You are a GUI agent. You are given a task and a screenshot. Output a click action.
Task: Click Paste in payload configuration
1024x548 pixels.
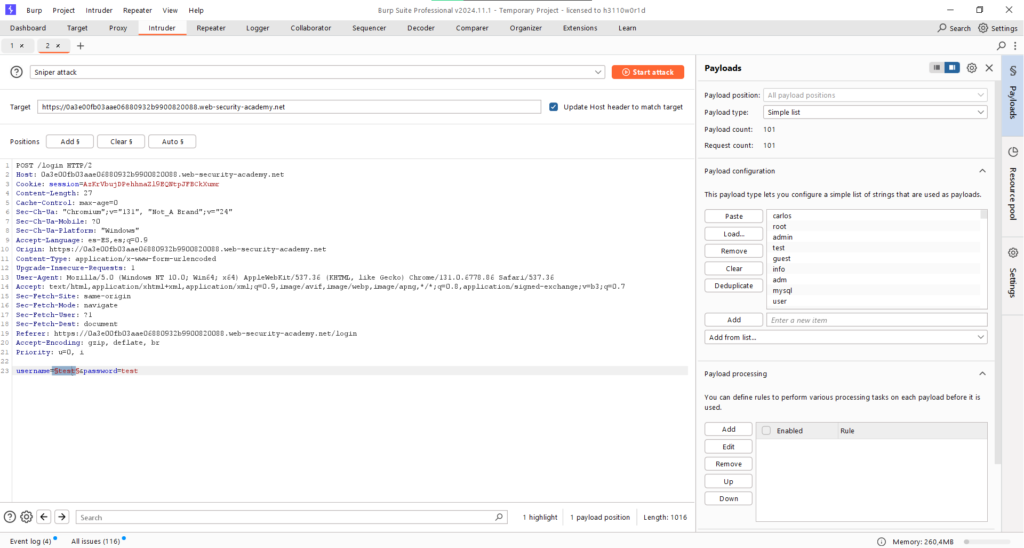[x=733, y=216]
